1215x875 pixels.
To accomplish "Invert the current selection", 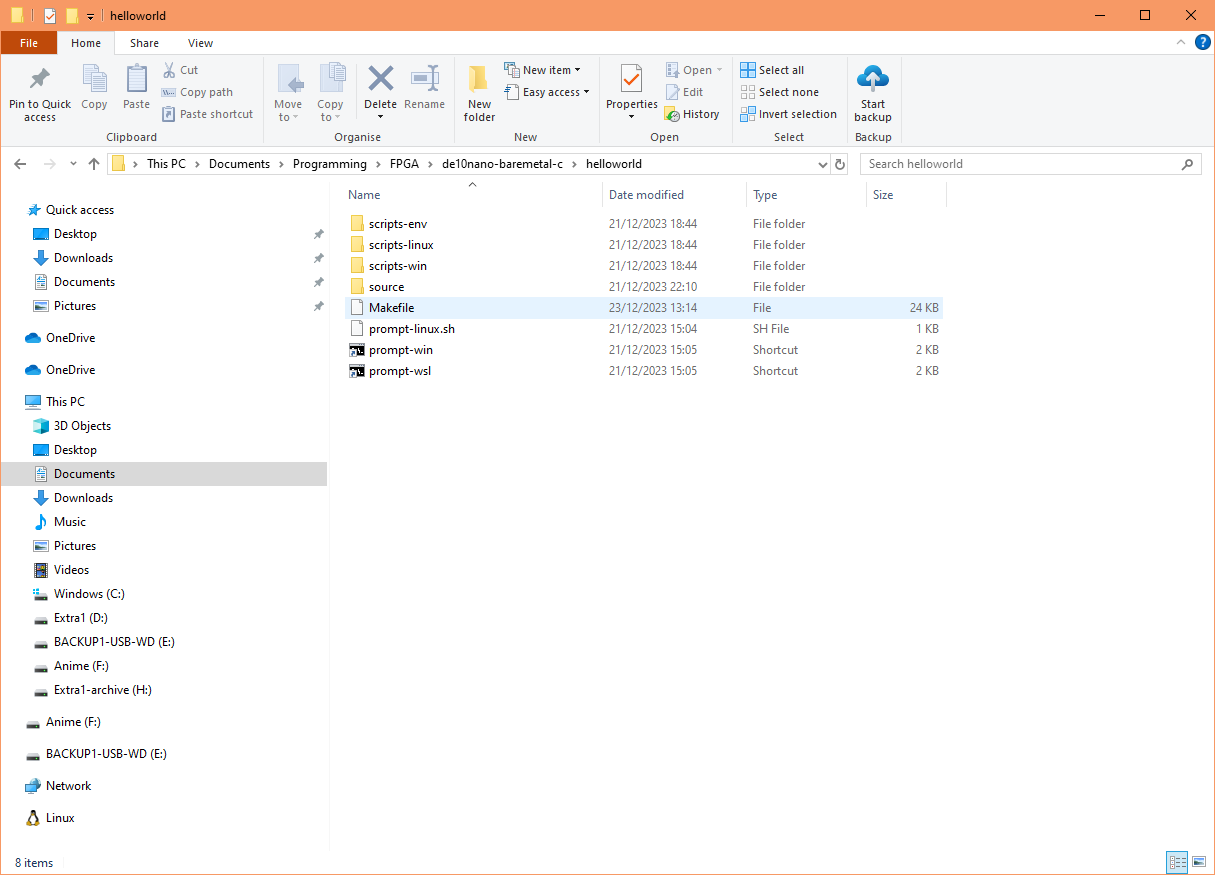I will pyautogui.click(x=788, y=113).
